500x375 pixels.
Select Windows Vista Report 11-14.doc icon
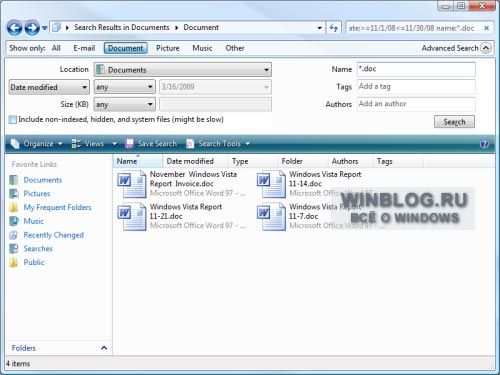pyautogui.click(x=271, y=184)
